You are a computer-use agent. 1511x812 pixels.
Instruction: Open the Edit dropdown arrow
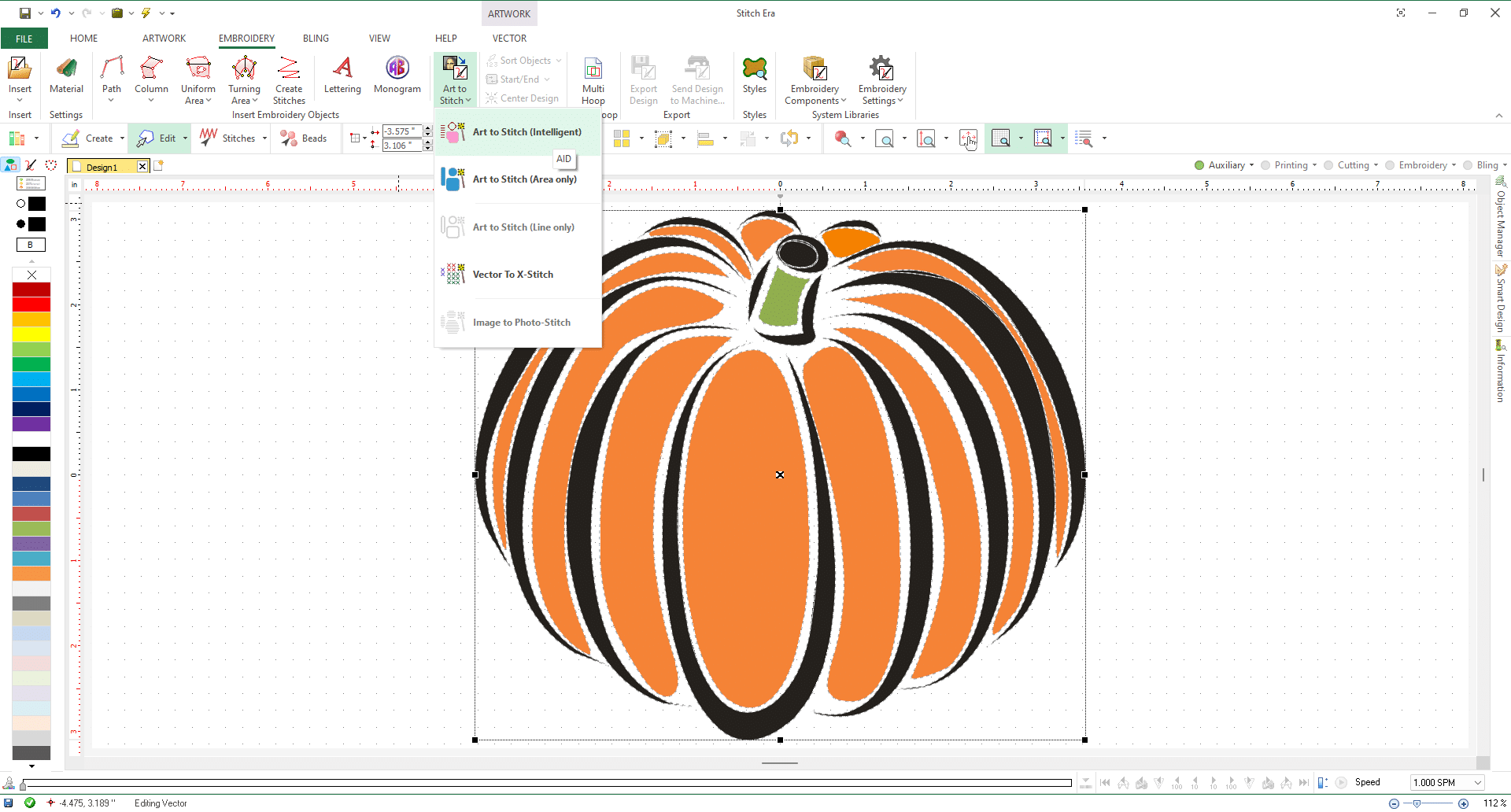click(187, 138)
